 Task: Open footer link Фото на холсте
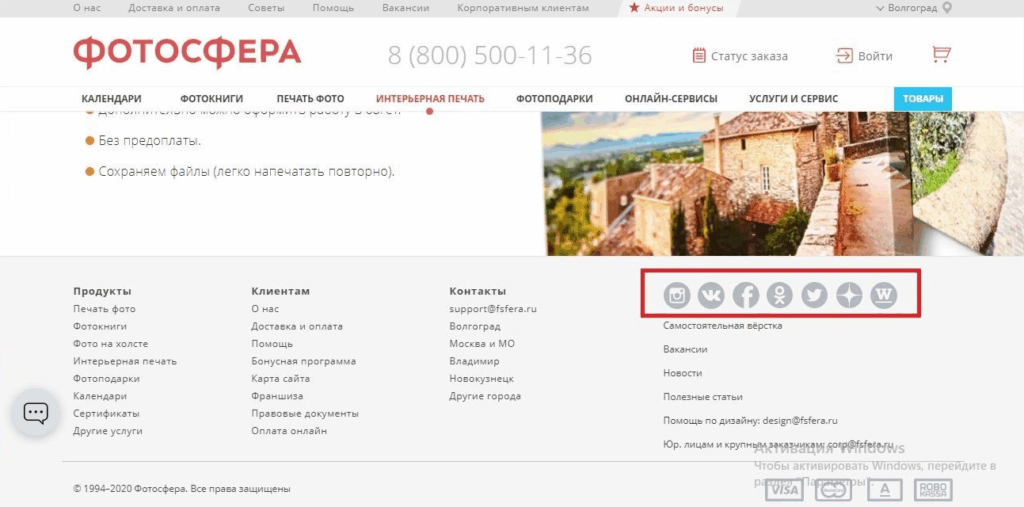tap(110, 344)
